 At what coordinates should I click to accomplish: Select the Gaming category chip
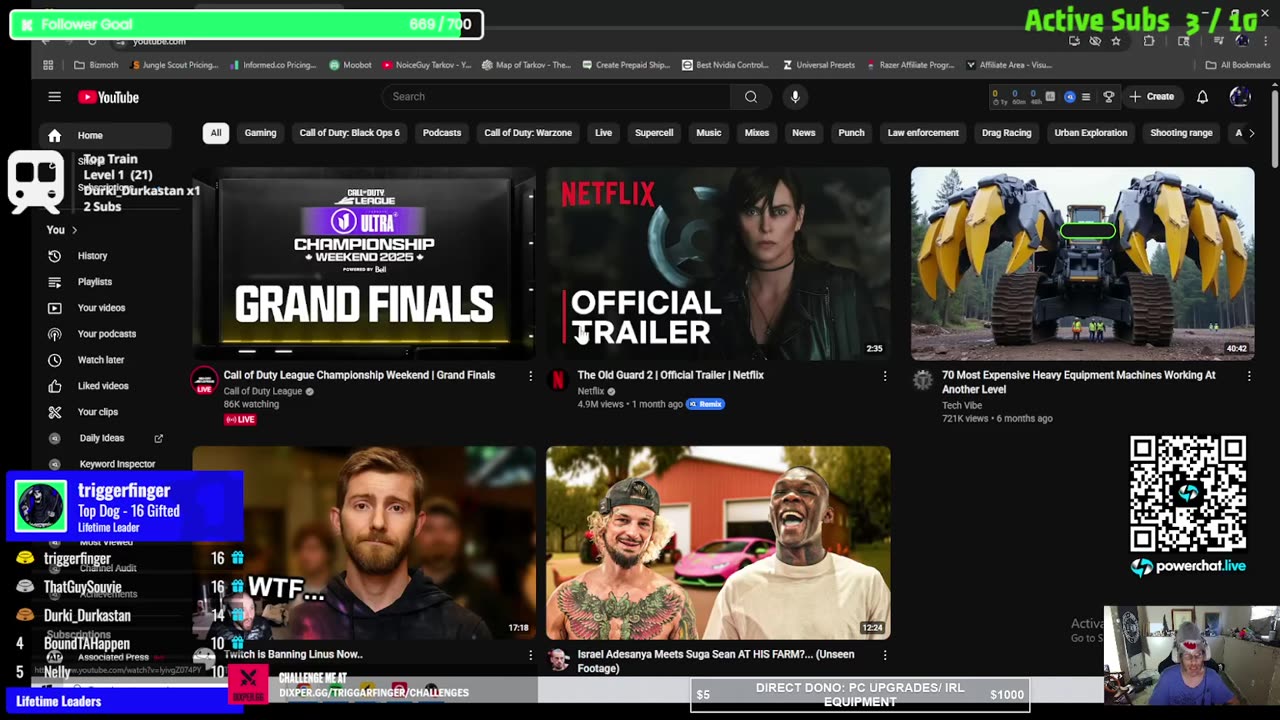[260, 133]
